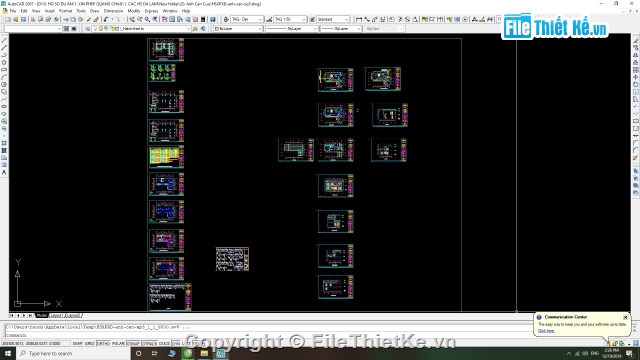Switch to the Layout1 tab
This screenshot has height=360, width=640.
click(x=56, y=316)
